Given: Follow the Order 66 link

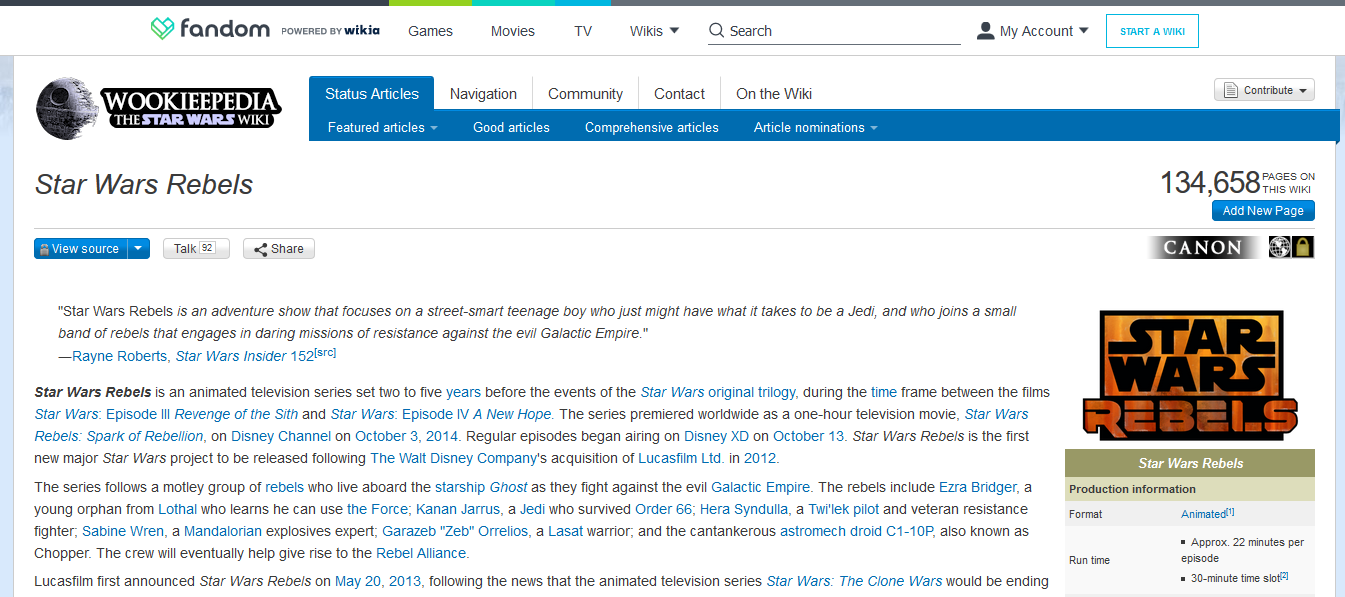Looking at the screenshot, I should click(664, 509).
